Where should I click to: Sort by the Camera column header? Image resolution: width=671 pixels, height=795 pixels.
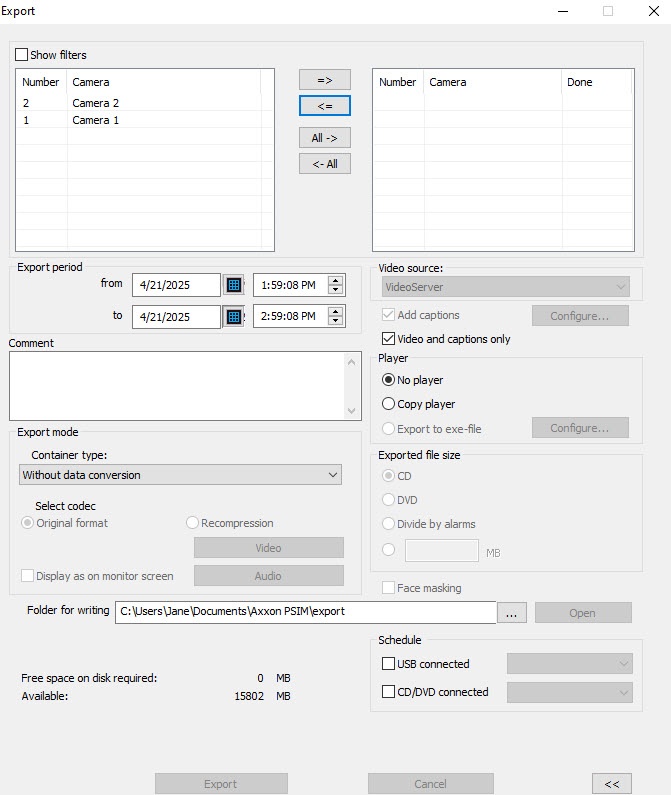(160, 82)
